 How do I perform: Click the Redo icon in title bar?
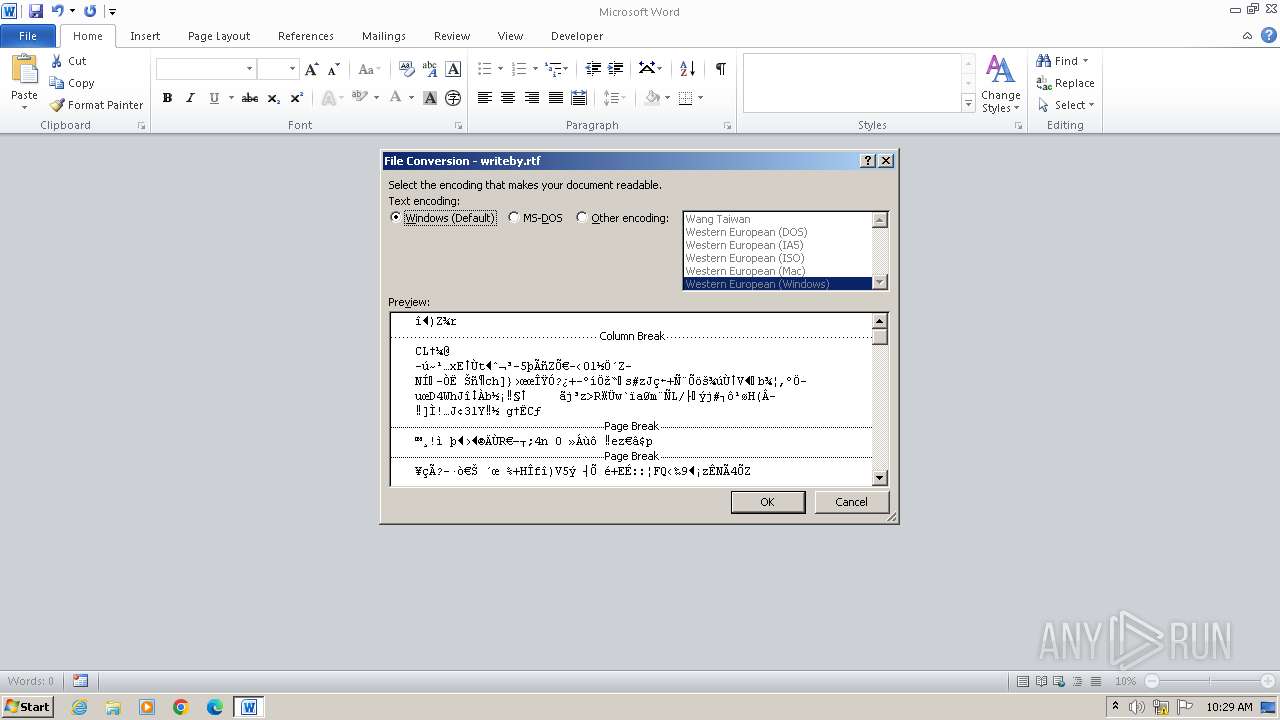click(90, 11)
